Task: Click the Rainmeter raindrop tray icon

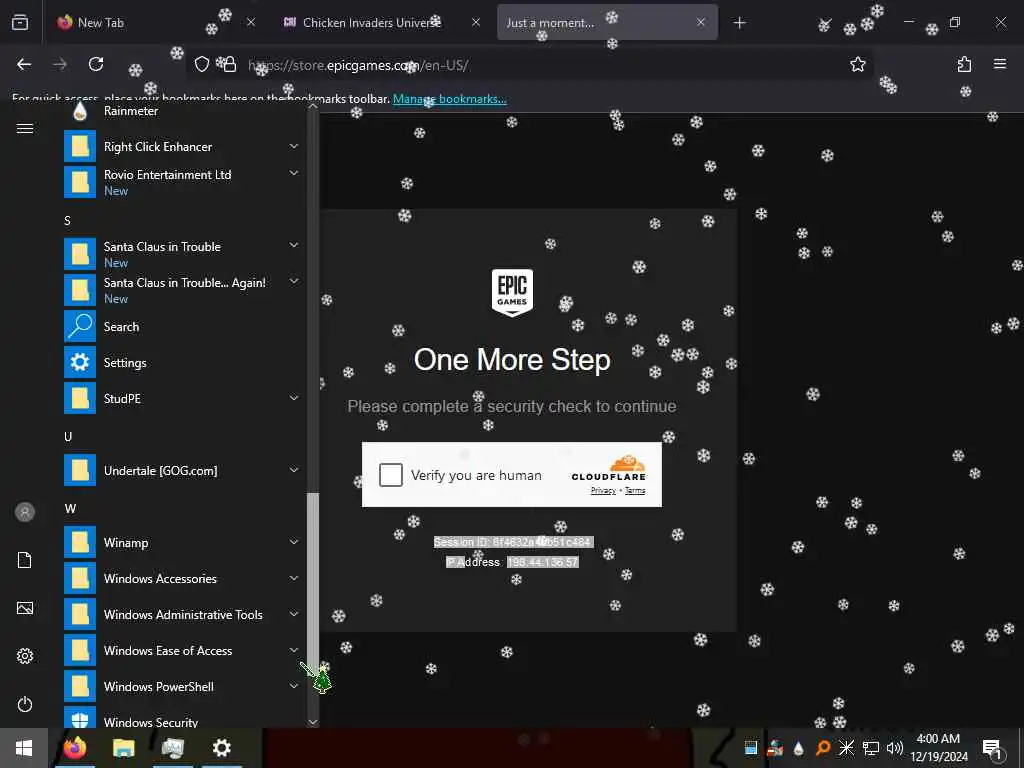Action: coord(798,748)
